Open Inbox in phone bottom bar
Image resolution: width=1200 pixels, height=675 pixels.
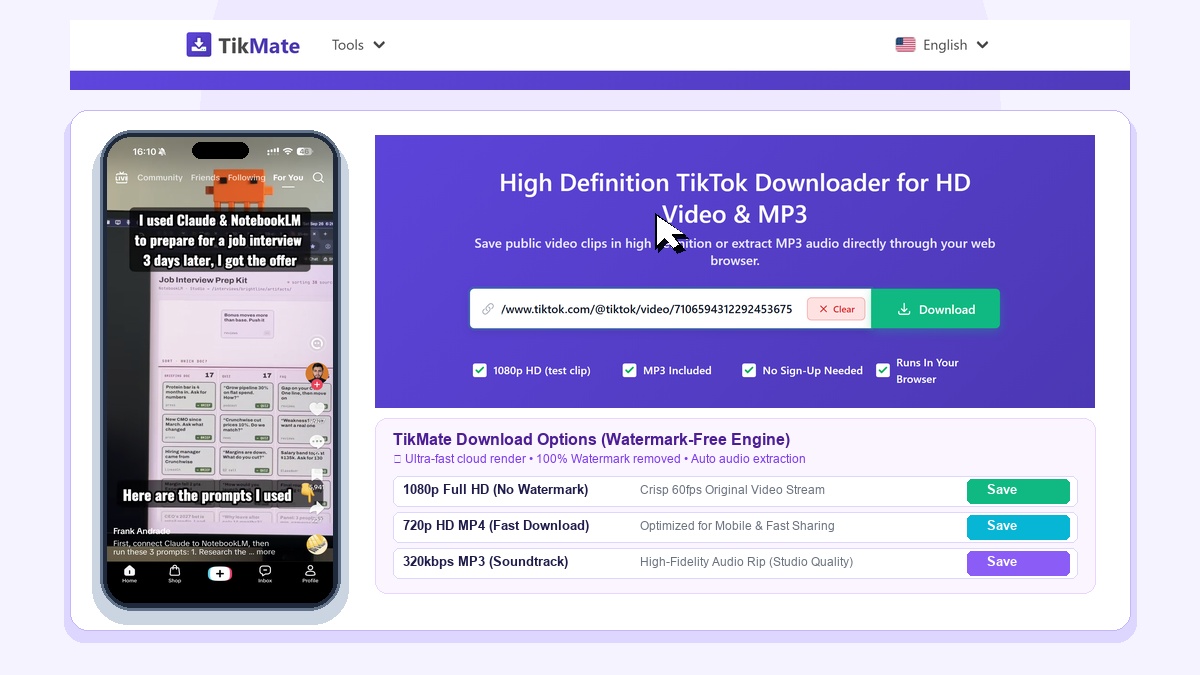click(265, 574)
